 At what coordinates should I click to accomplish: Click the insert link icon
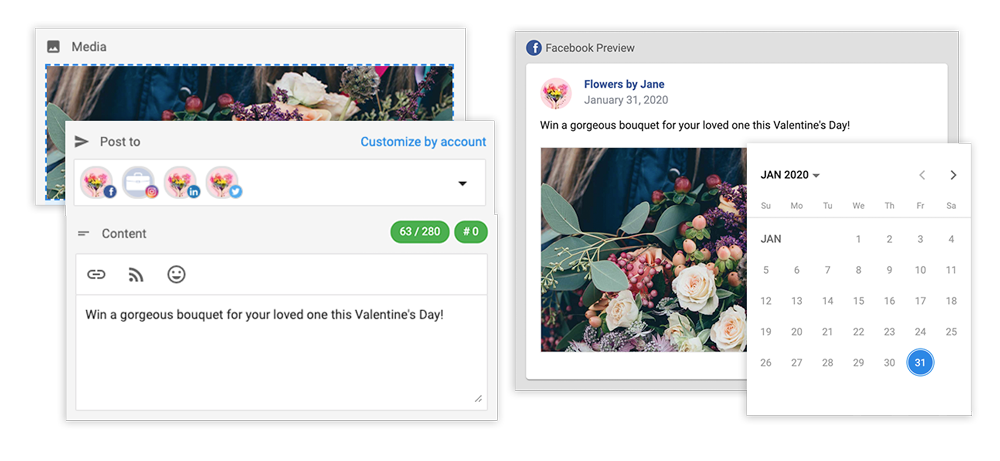click(96, 274)
